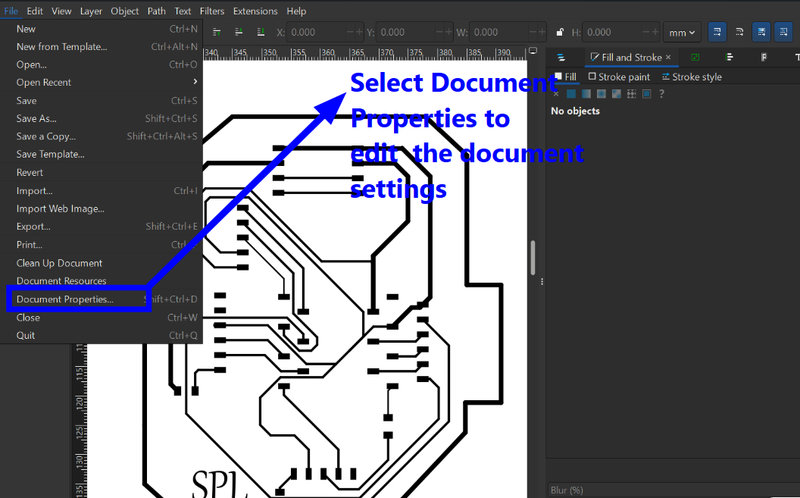
Task: Choose linear gradient fill icon
Action: [586, 94]
